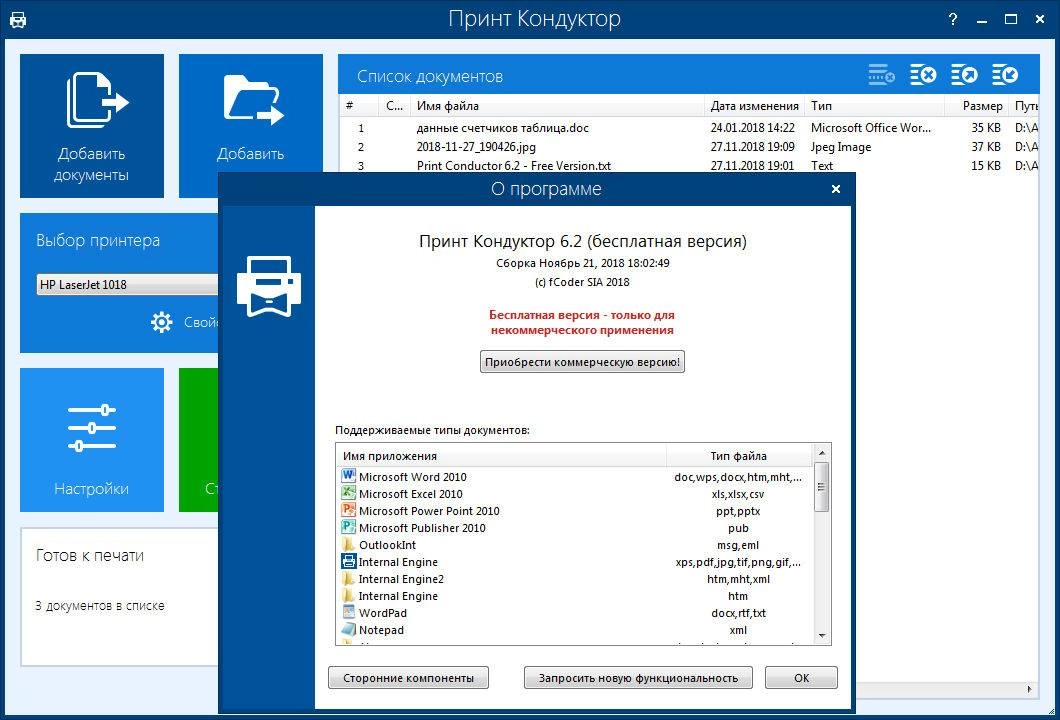
Task: Click the first faded list icon in document list header
Action: coord(882,75)
